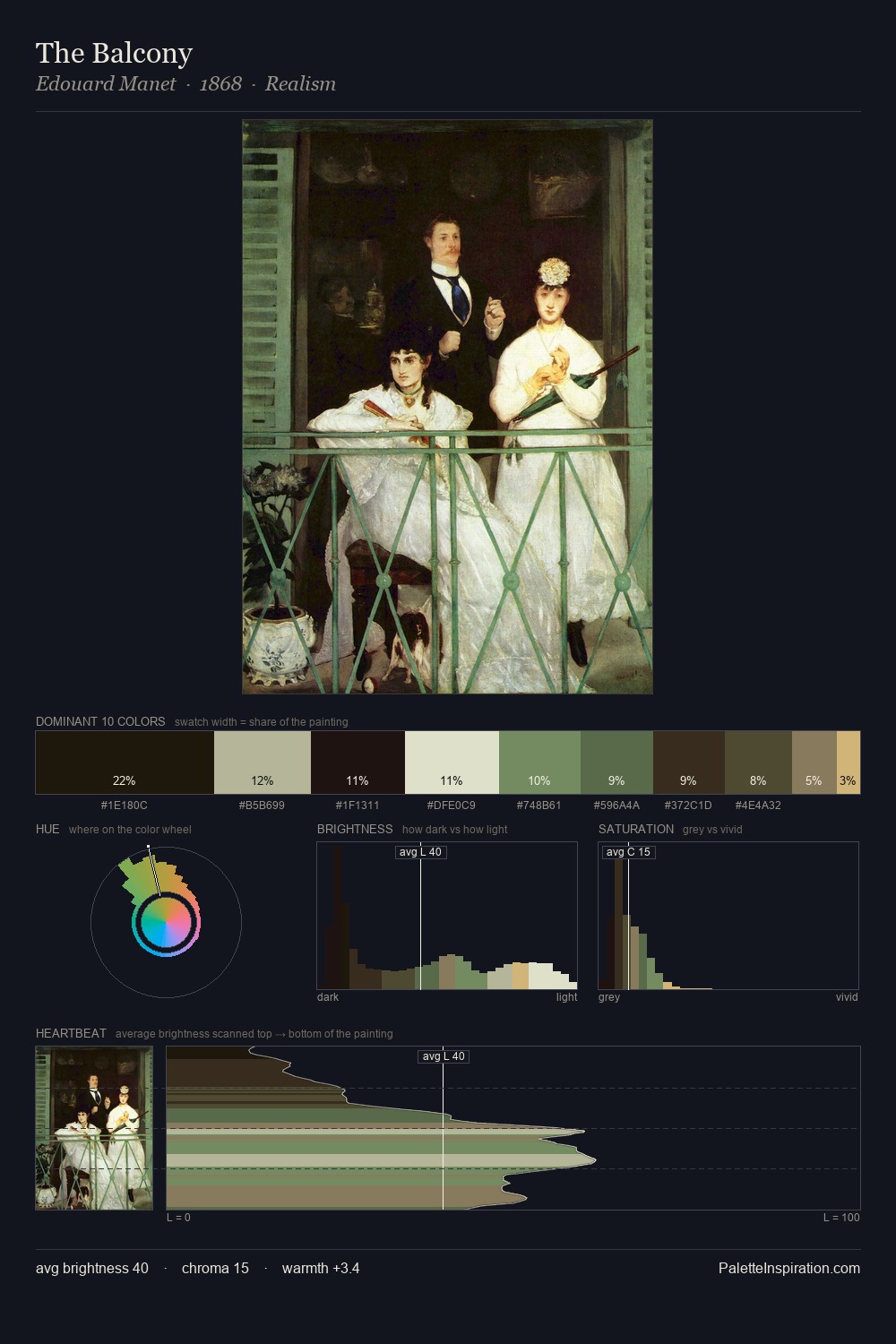Screen dimensions: 896x1344
Task: Click the 'avg L 40' brightness label
Action: pos(420,852)
